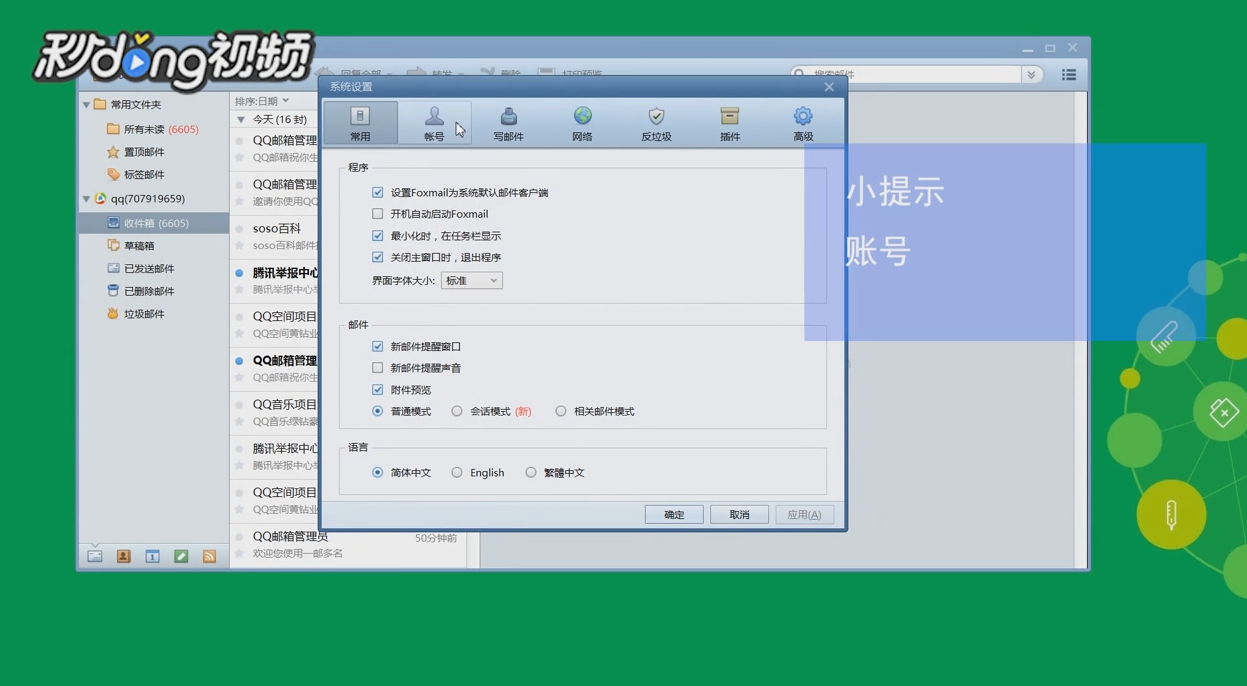Collapse the 今天 (16封) mail group
Viewport: 1247px width, 686px height.
point(240,118)
